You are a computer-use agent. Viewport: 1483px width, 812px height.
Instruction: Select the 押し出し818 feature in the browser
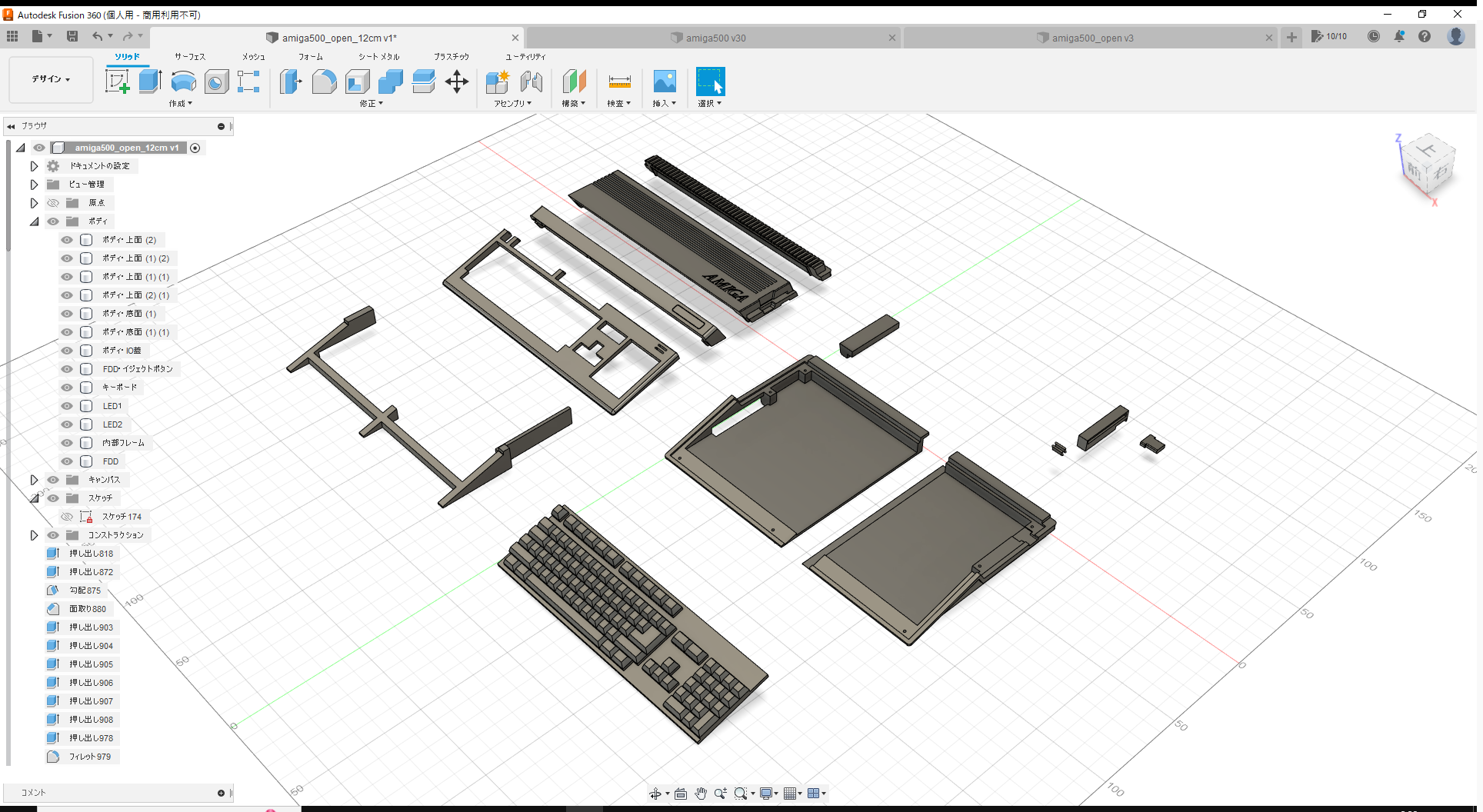(x=93, y=553)
